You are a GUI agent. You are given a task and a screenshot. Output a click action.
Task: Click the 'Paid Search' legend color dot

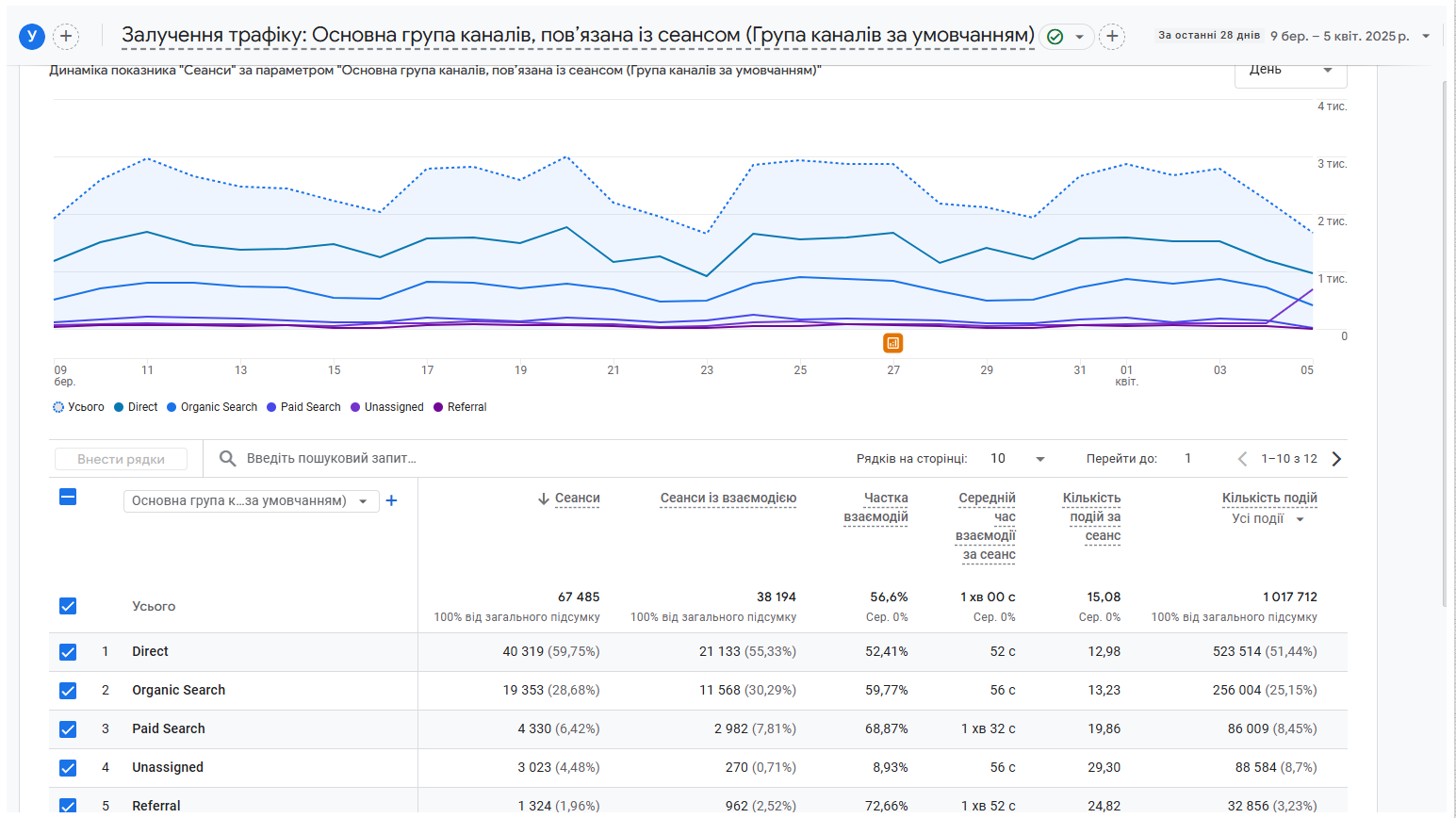pos(271,407)
